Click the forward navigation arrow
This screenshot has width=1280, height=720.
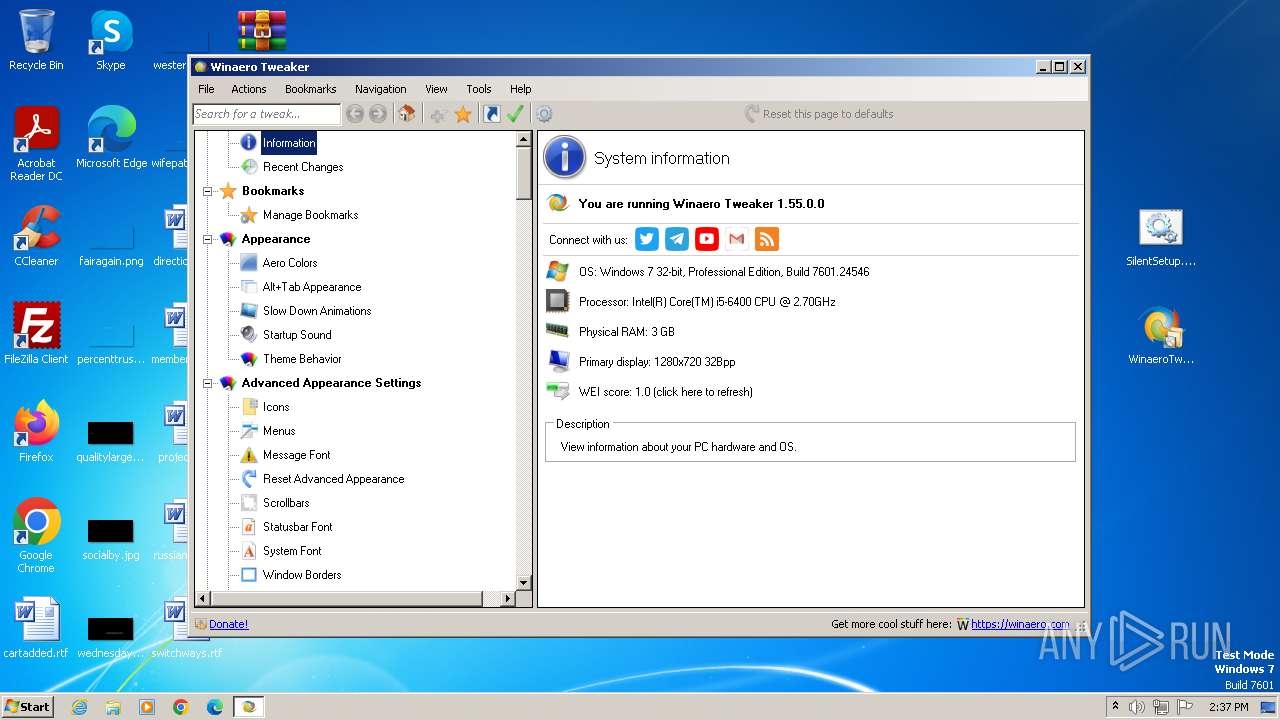tap(378, 114)
